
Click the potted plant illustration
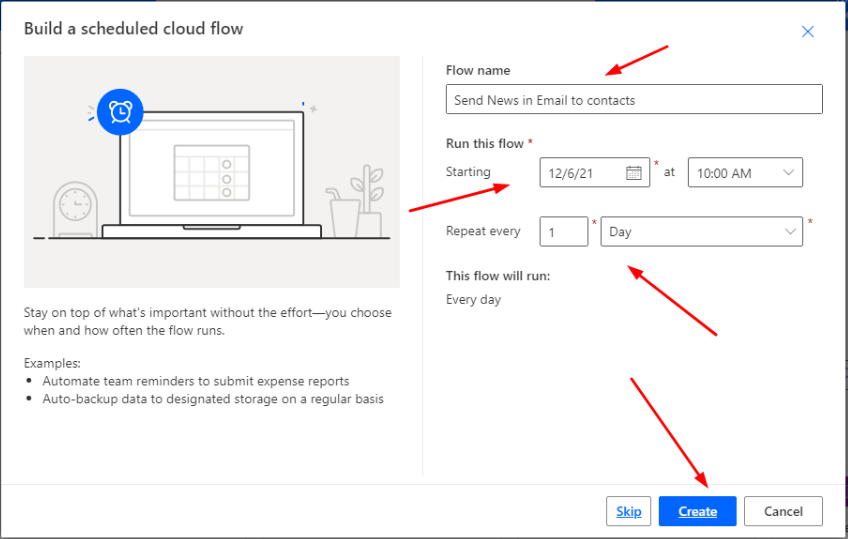[x=370, y=202]
